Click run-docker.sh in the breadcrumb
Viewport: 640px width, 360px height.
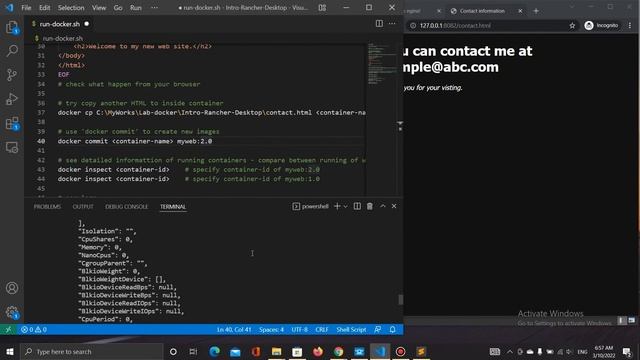(62, 38)
